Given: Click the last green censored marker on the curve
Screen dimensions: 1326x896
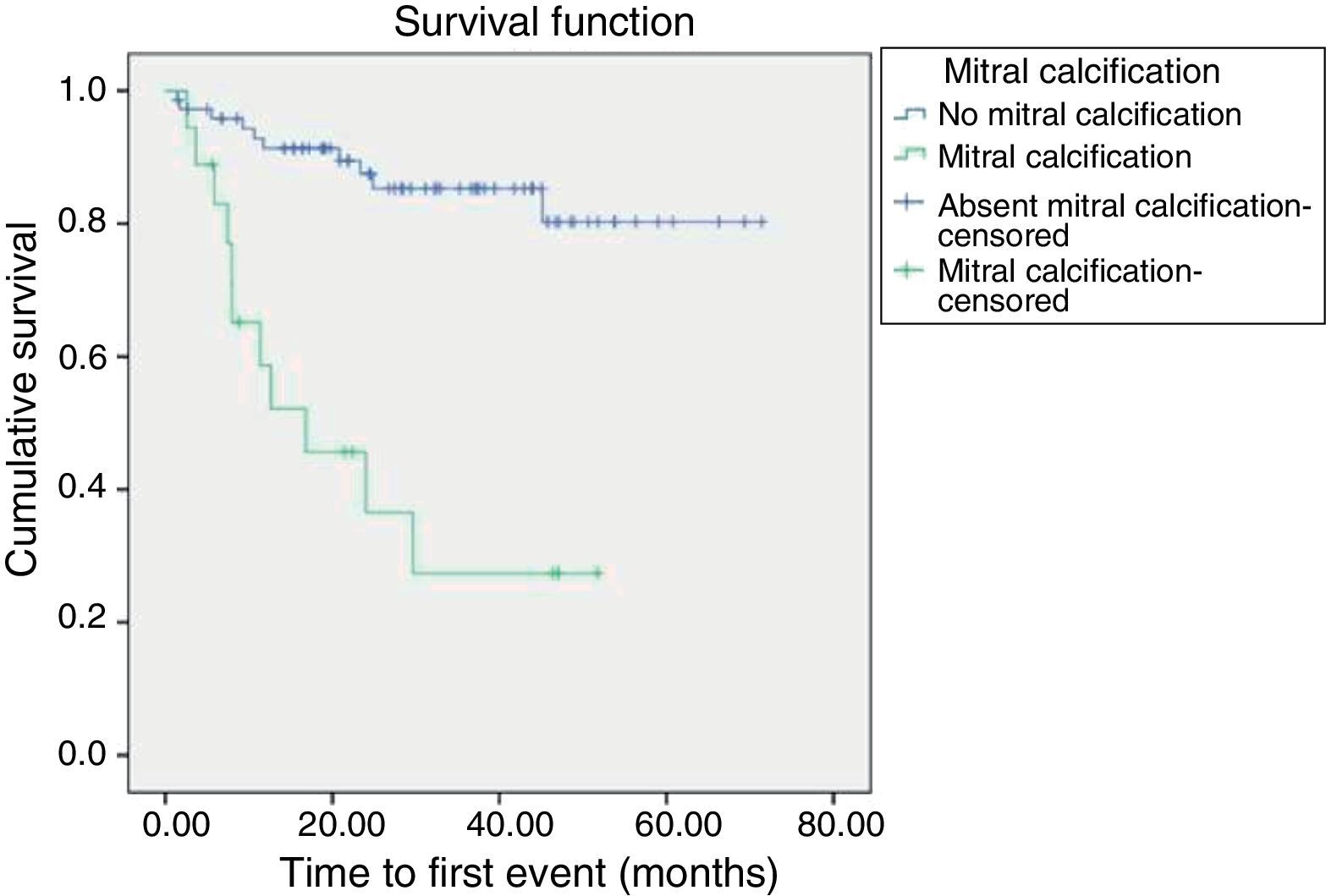Looking at the screenshot, I should click(x=597, y=573).
